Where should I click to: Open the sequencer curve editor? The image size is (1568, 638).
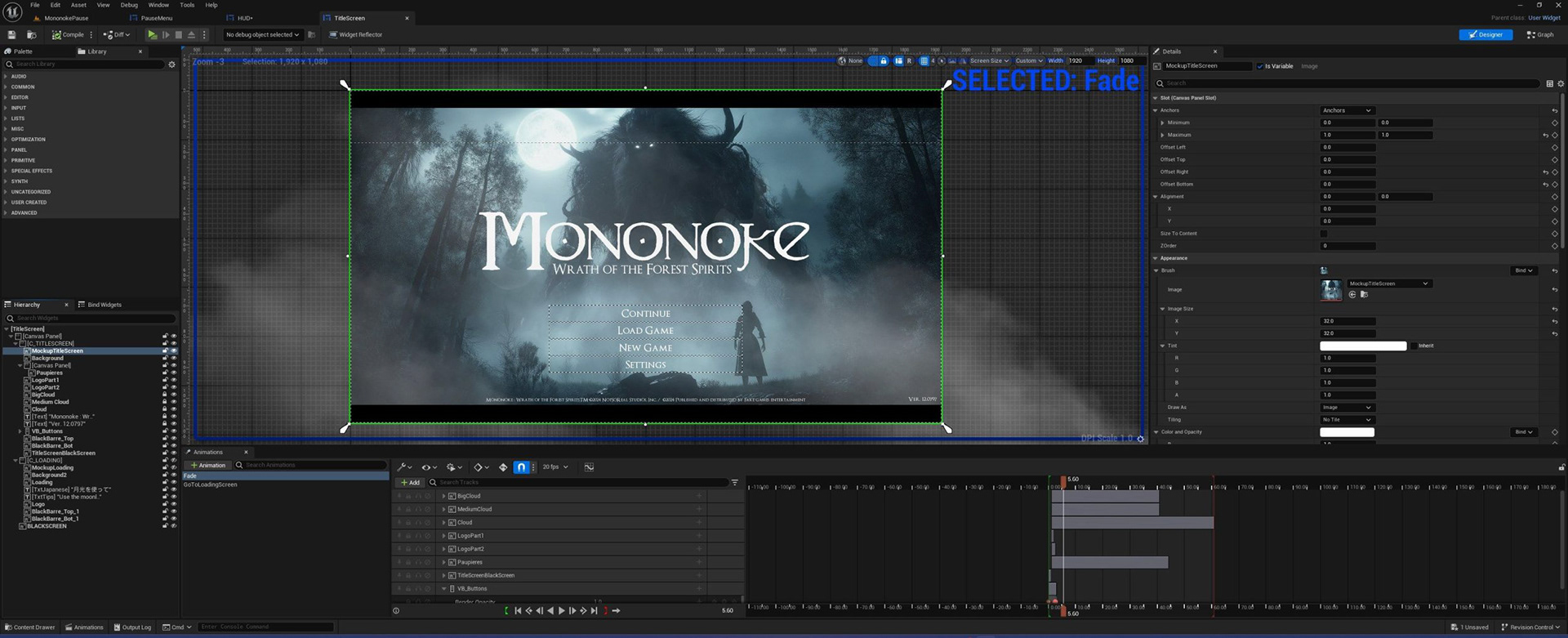coord(589,467)
